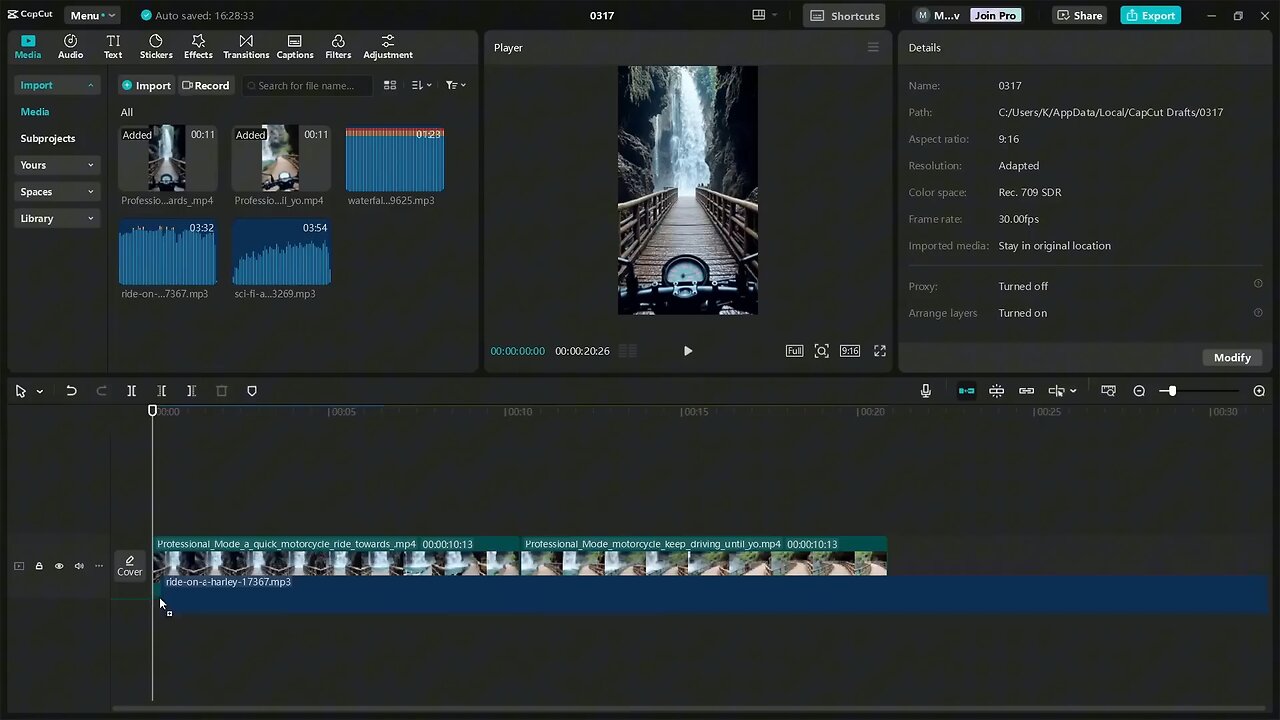Click the Delete clip icon
The height and width of the screenshot is (720, 1280).
222,391
